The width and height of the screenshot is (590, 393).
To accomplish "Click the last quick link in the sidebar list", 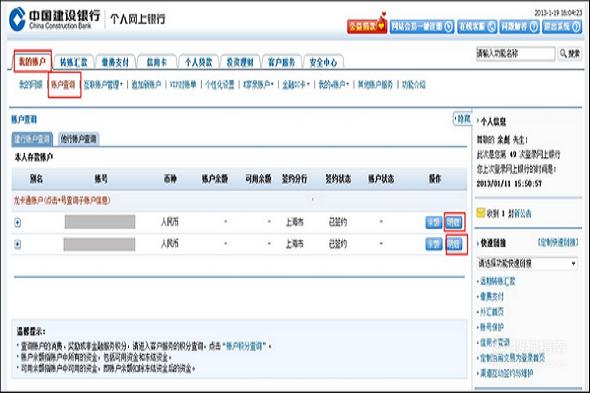I will click(506, 373).
